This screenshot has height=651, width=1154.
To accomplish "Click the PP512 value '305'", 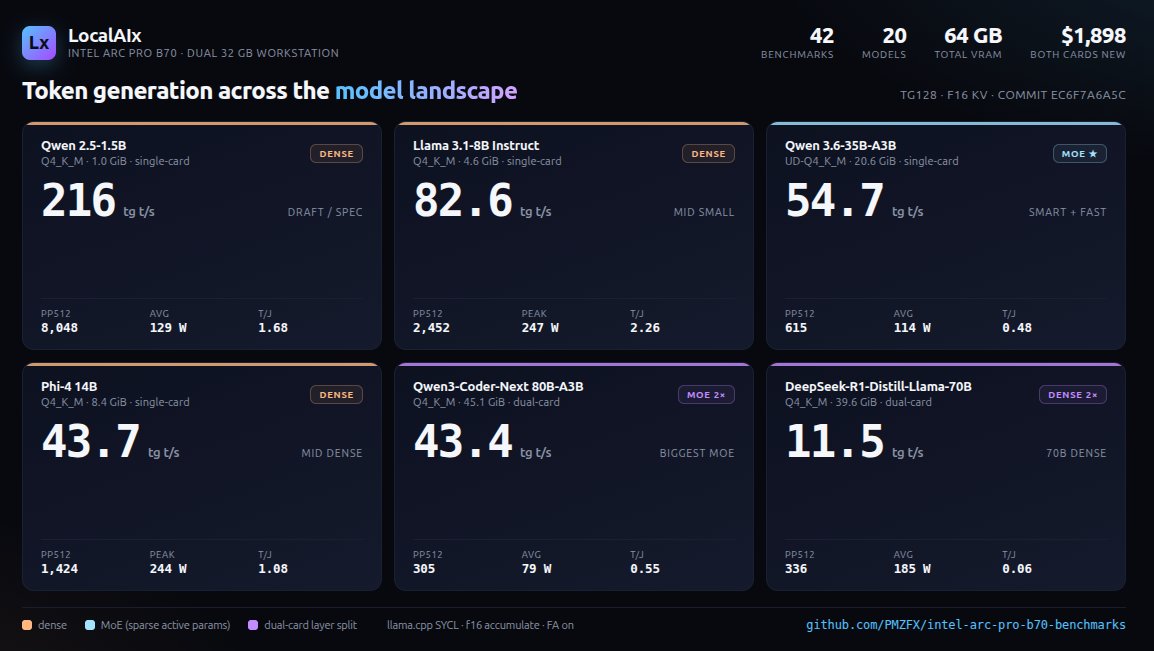I will [x=424, y=569].
